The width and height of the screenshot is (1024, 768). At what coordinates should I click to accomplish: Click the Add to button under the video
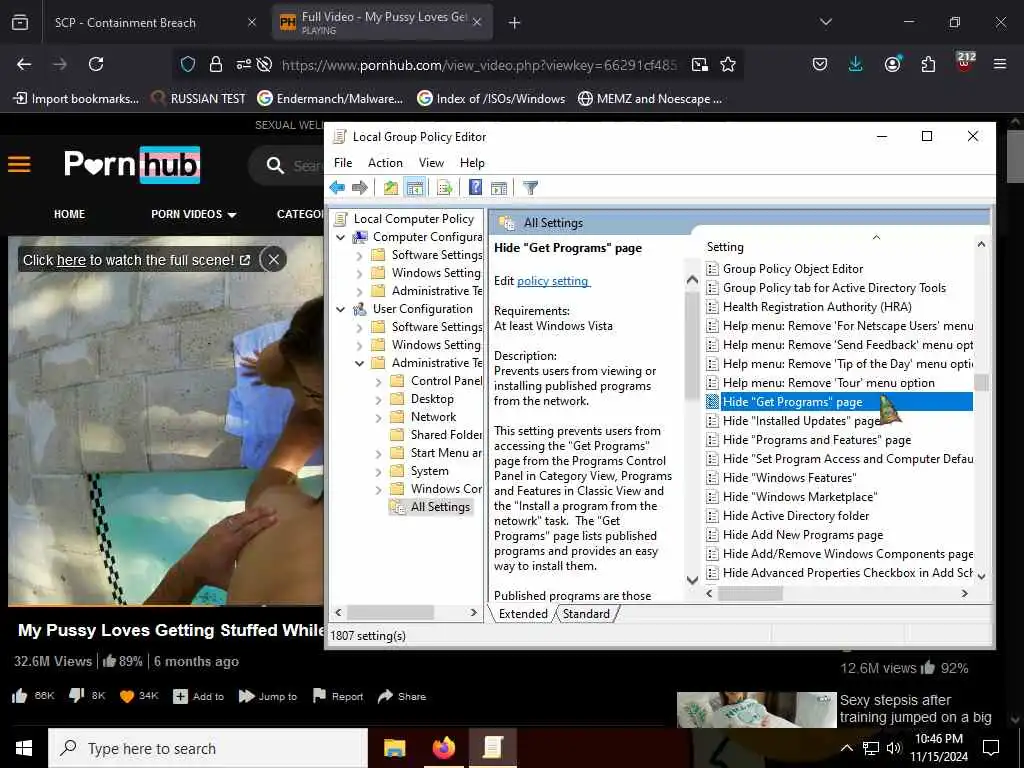tap(199, 696)
